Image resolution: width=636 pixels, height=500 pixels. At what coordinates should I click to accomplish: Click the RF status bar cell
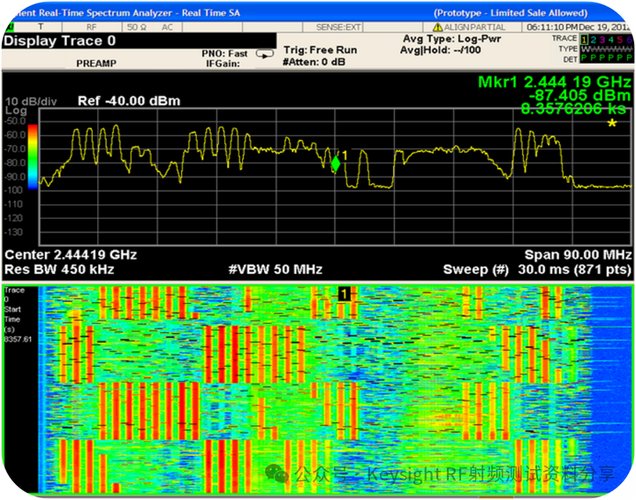pyautogui.click(x=91, y=27)
